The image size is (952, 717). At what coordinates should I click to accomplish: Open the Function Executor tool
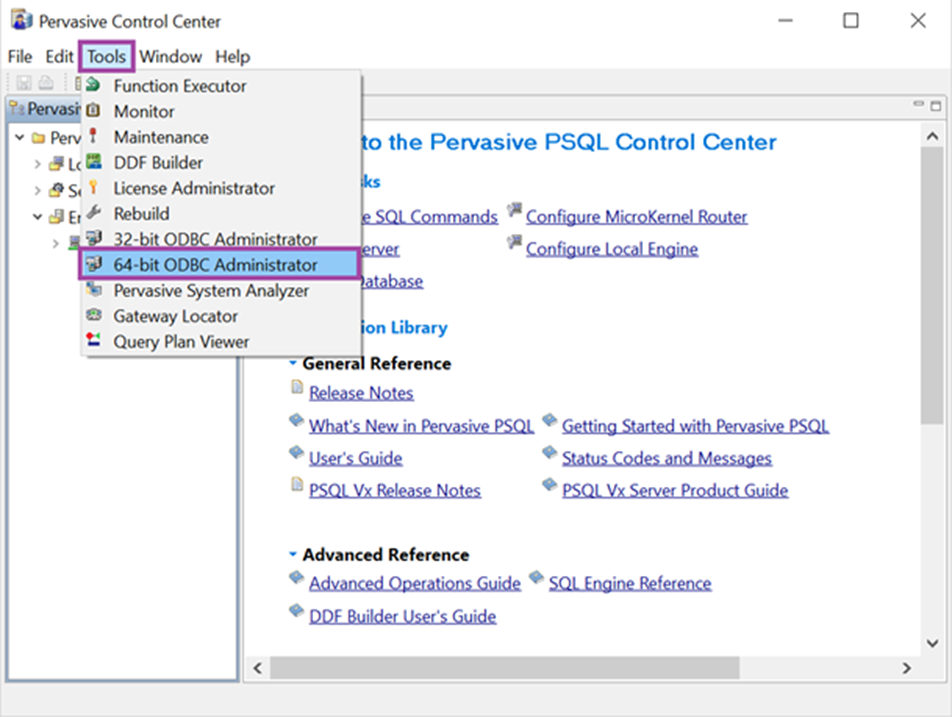tap(221, 86)
